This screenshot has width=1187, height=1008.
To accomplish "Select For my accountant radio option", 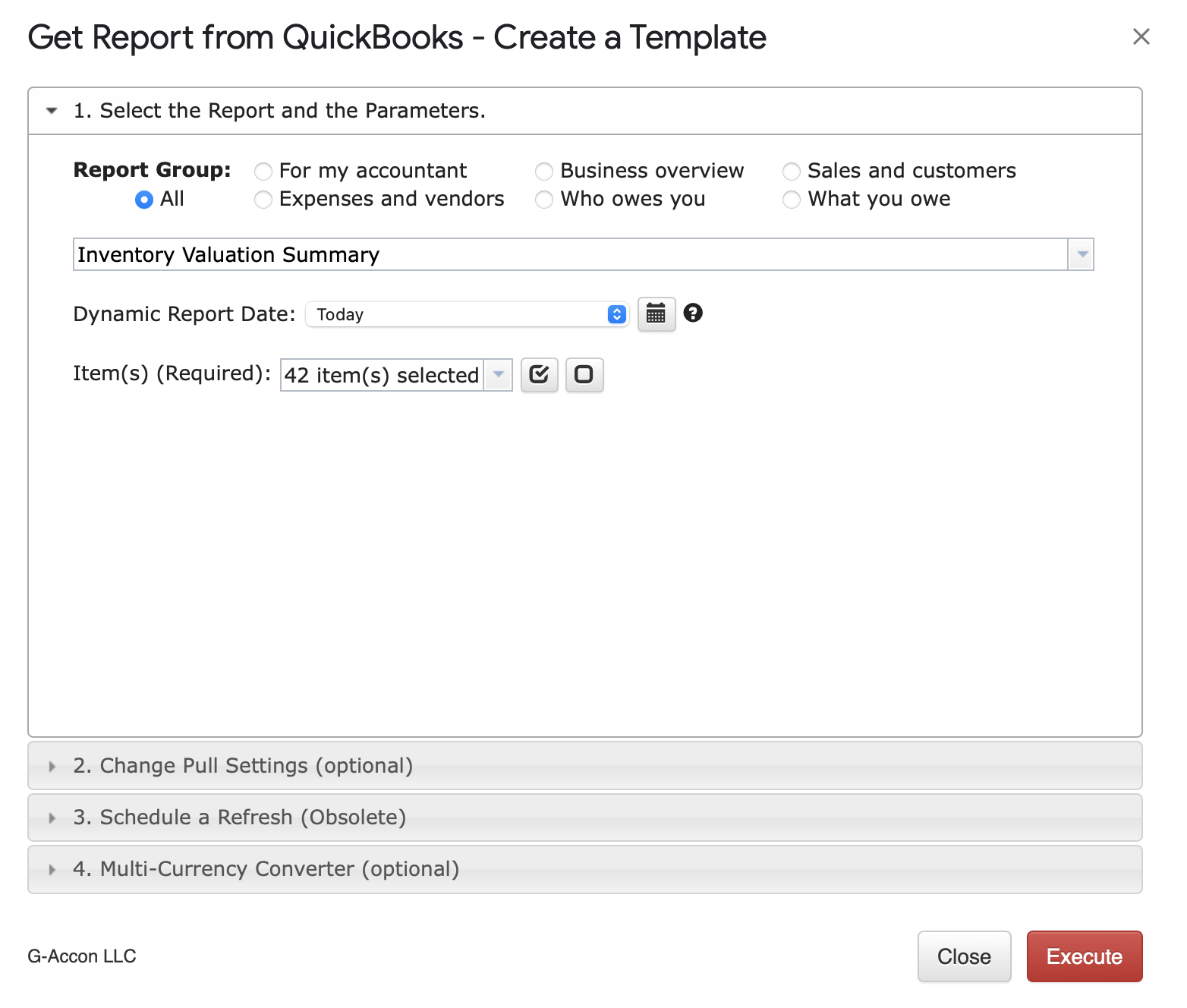I will [x=263, y=172].
